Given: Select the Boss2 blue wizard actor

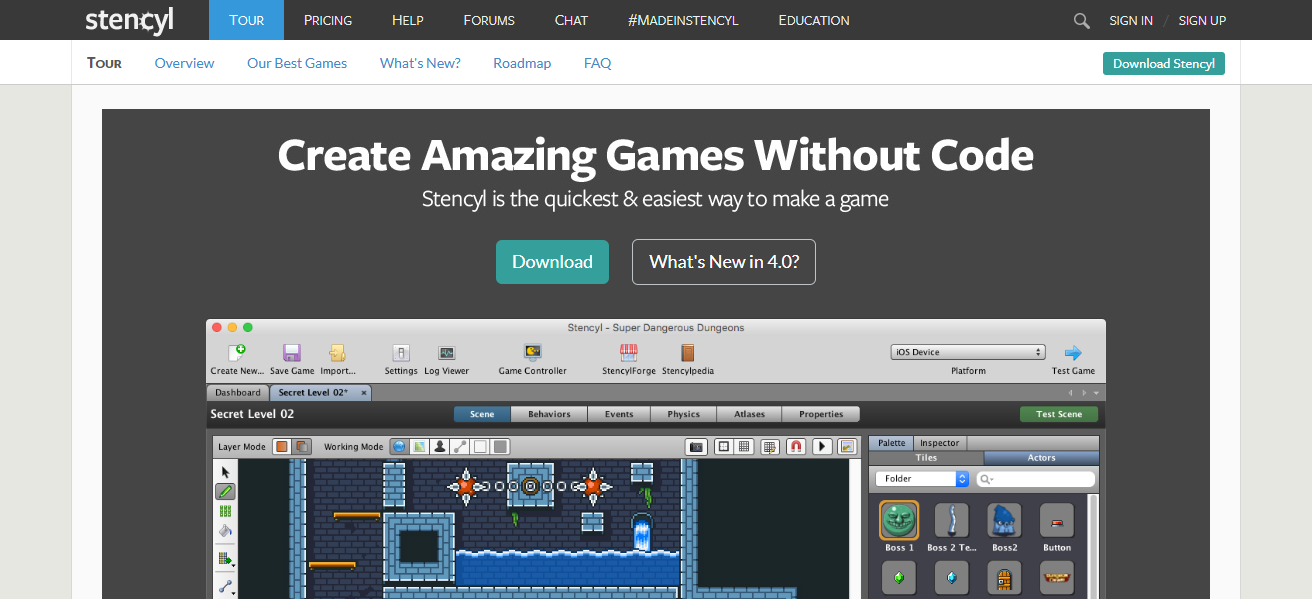Looking at the screenshot, I should (1004, 521).
